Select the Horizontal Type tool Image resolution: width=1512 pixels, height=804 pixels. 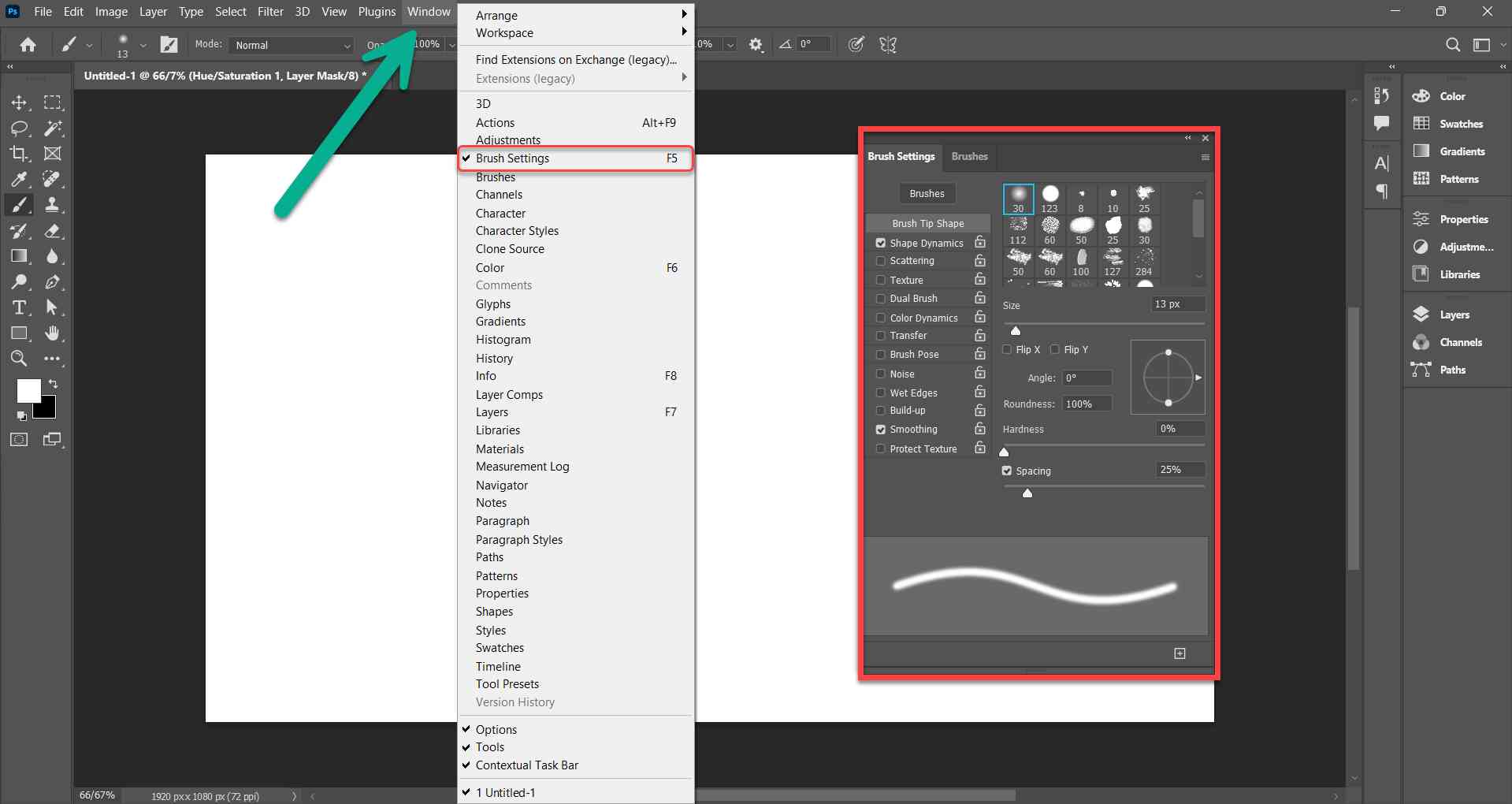pyautogui.click(x=19, y=307)
